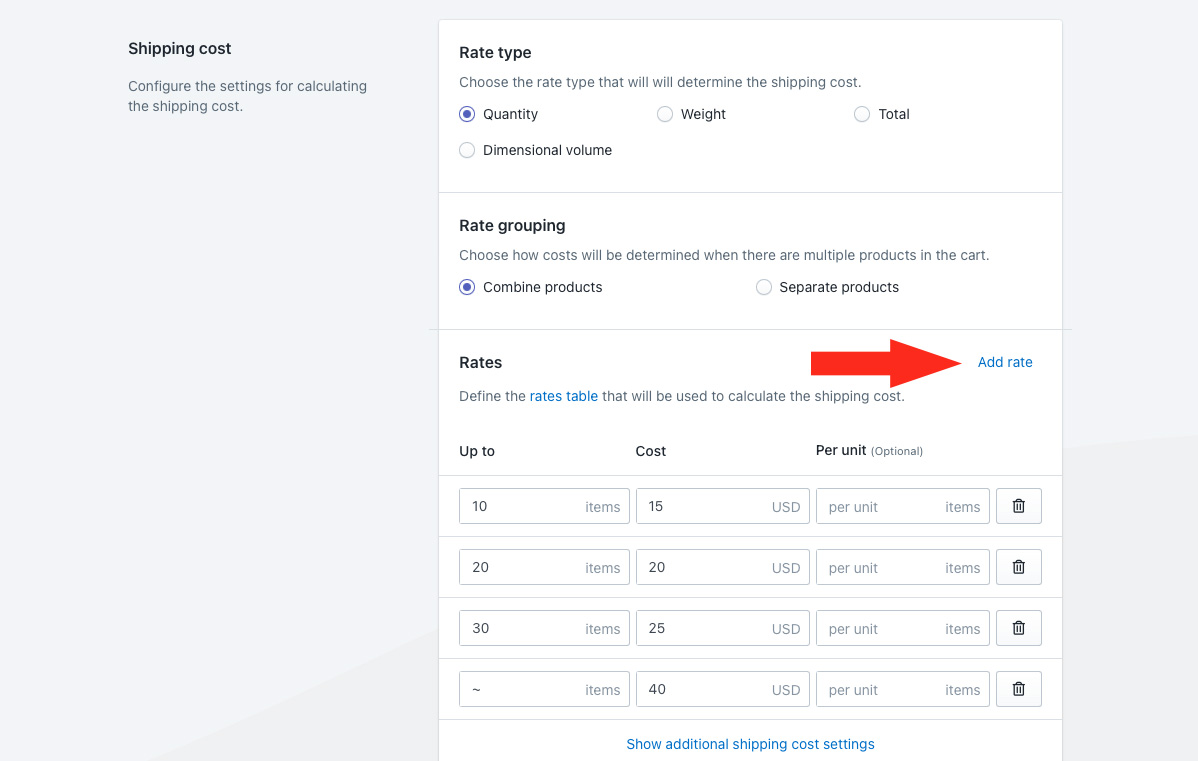Choose Separate products rate grouping
The width and height of the screenshot is (1198, 761).
coord(764,287)
